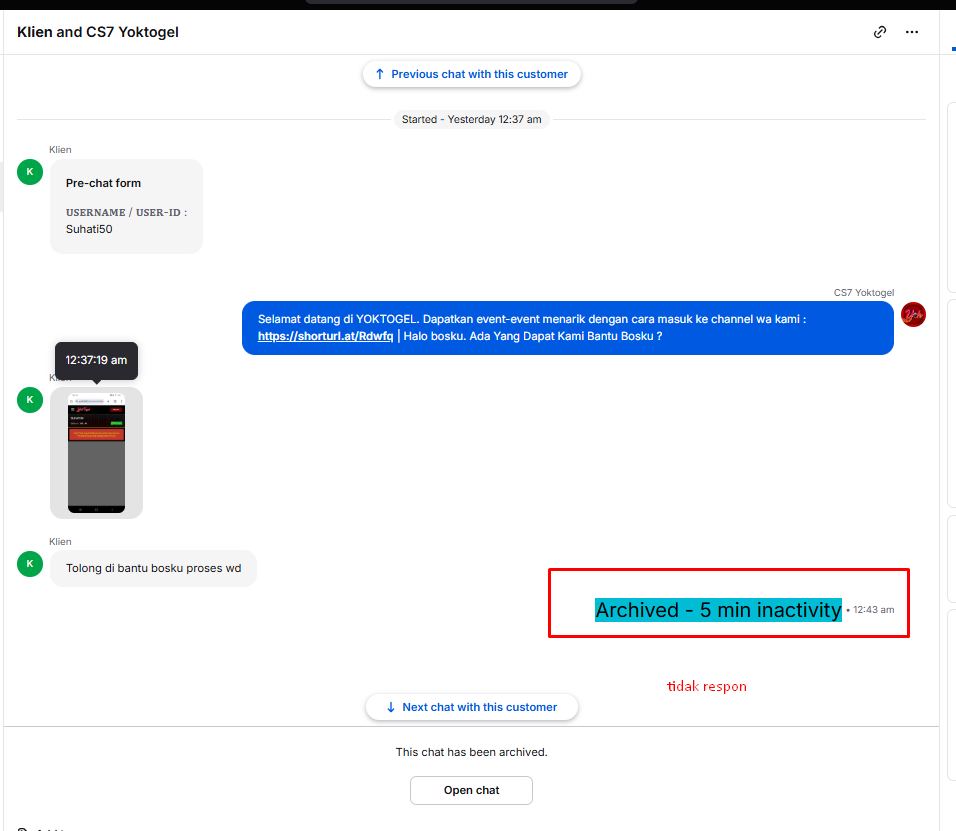Click the 12:43 am archive timestamp

click(x=874, y=610)
